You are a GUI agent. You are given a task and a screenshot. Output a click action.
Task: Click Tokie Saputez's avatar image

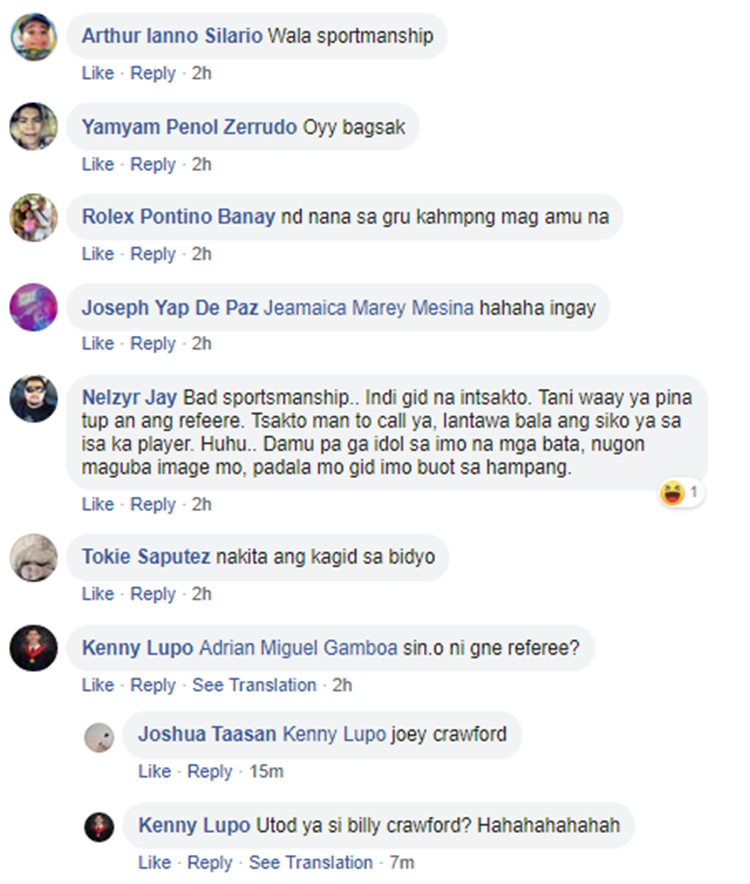(x=34, y=558)
